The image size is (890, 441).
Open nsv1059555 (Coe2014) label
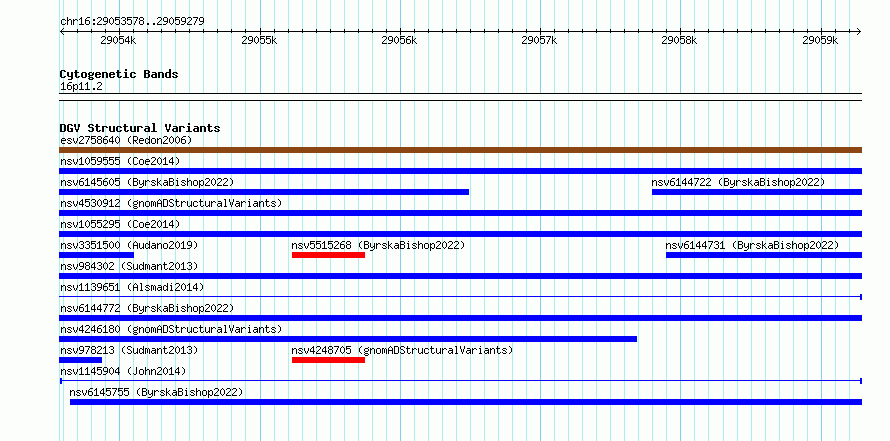(120, 161)
